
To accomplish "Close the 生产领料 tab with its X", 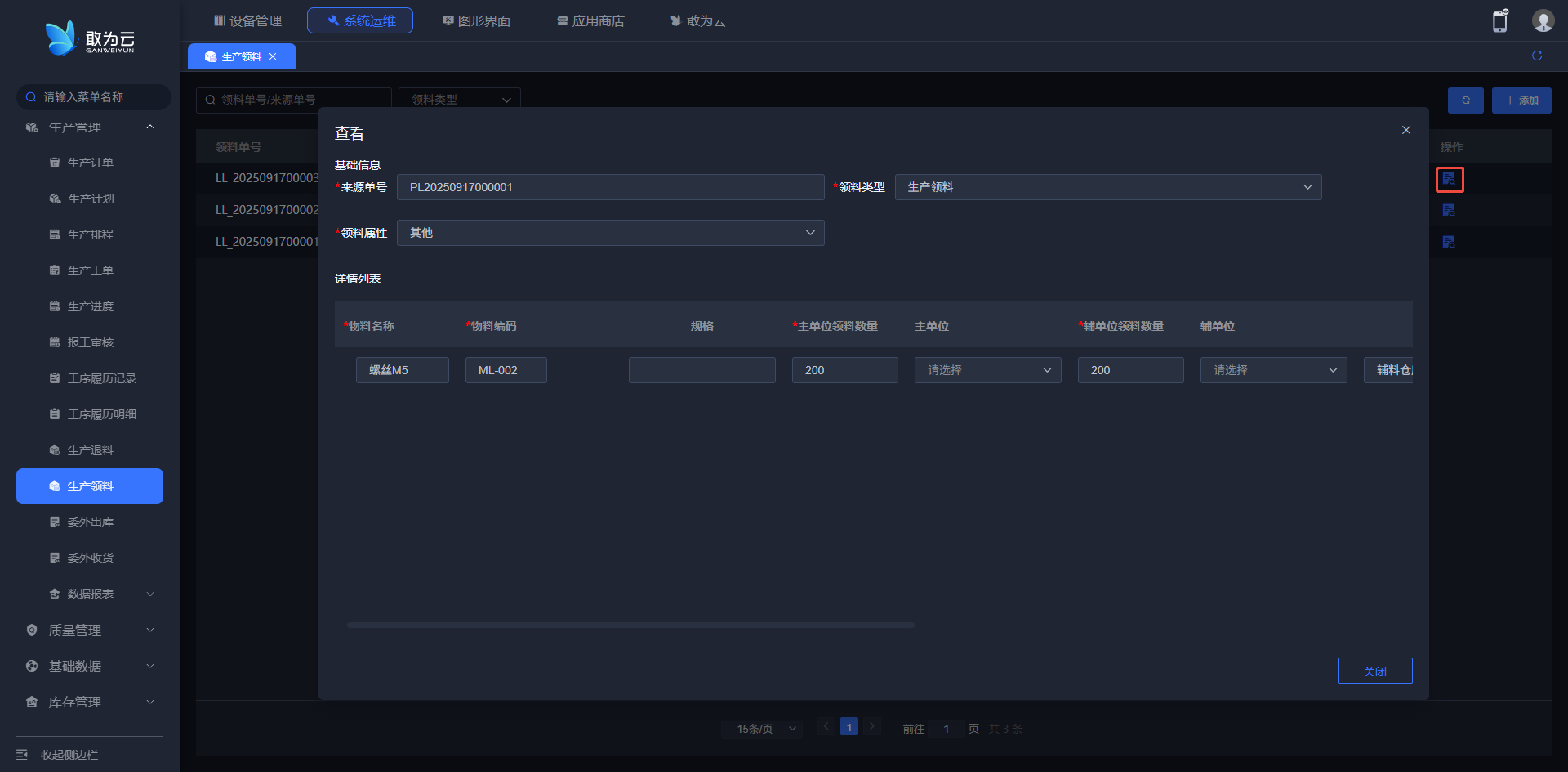I will click(x=273, y=56).
